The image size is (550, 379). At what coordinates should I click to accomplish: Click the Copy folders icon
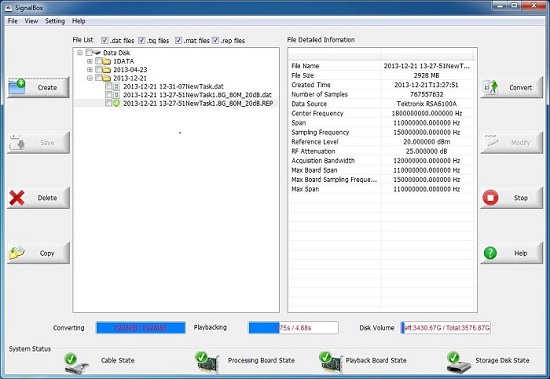tap(16, 253)
